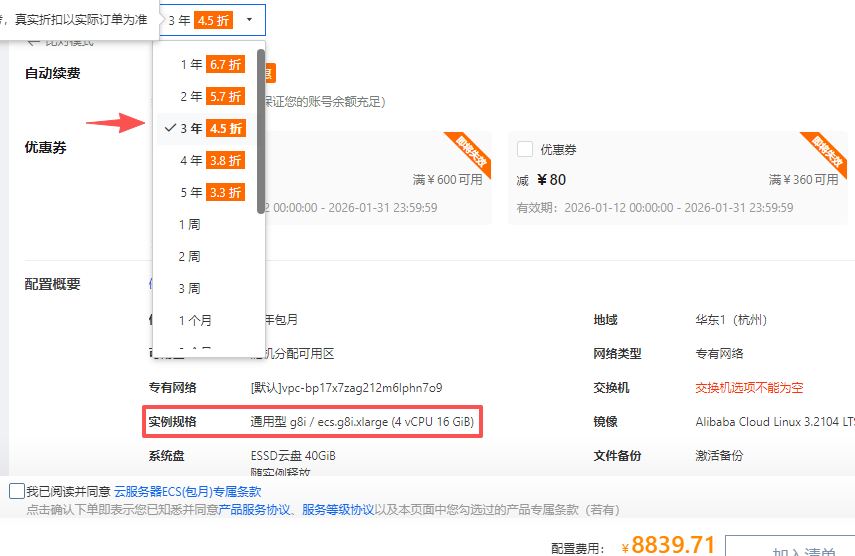Click the 6.7 折 discount badge

(x=225, y=65)
